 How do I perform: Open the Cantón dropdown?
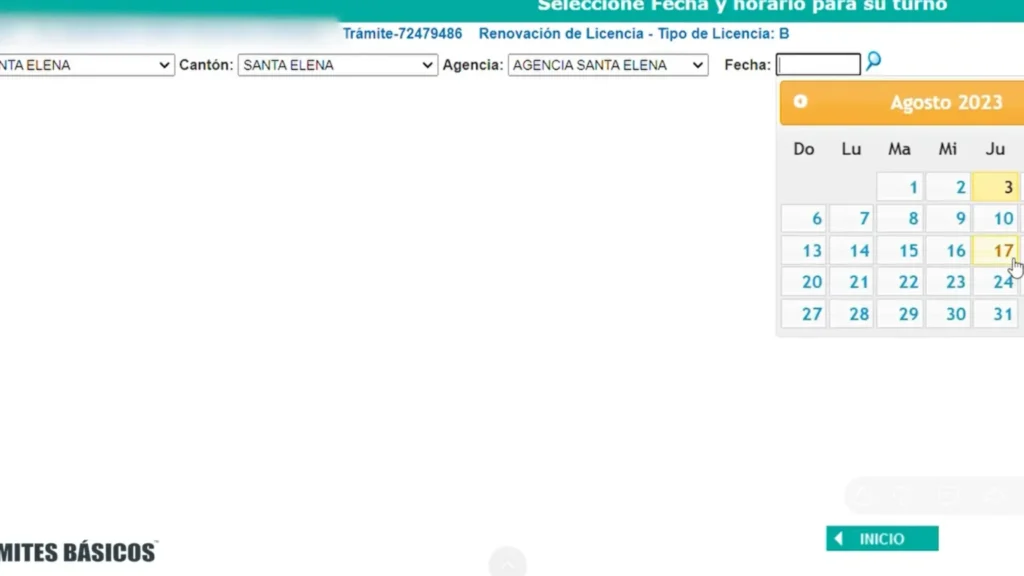pos(338,65)
